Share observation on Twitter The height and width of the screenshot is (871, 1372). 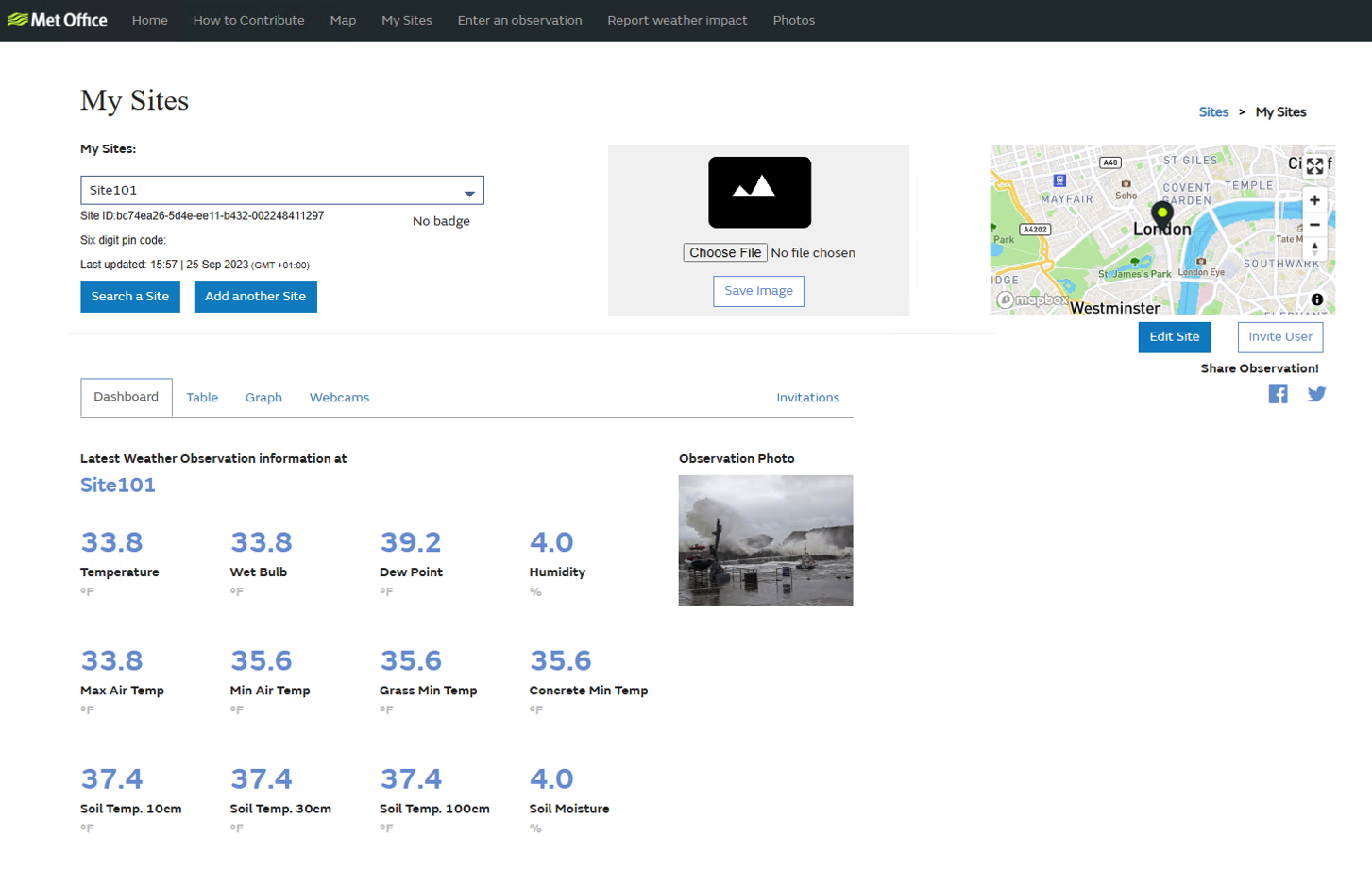1316,394
